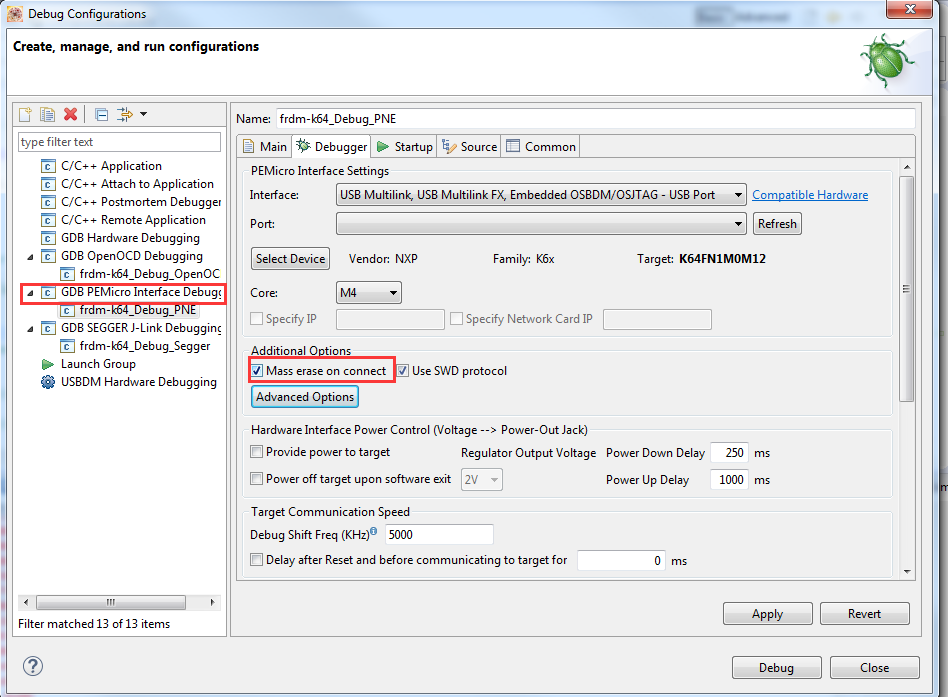Toggle Specify Network Card IP checkbox
Image resolution: width=948 pixels, height=697 pixels.
pyautogui.click(x=456, y=319)
